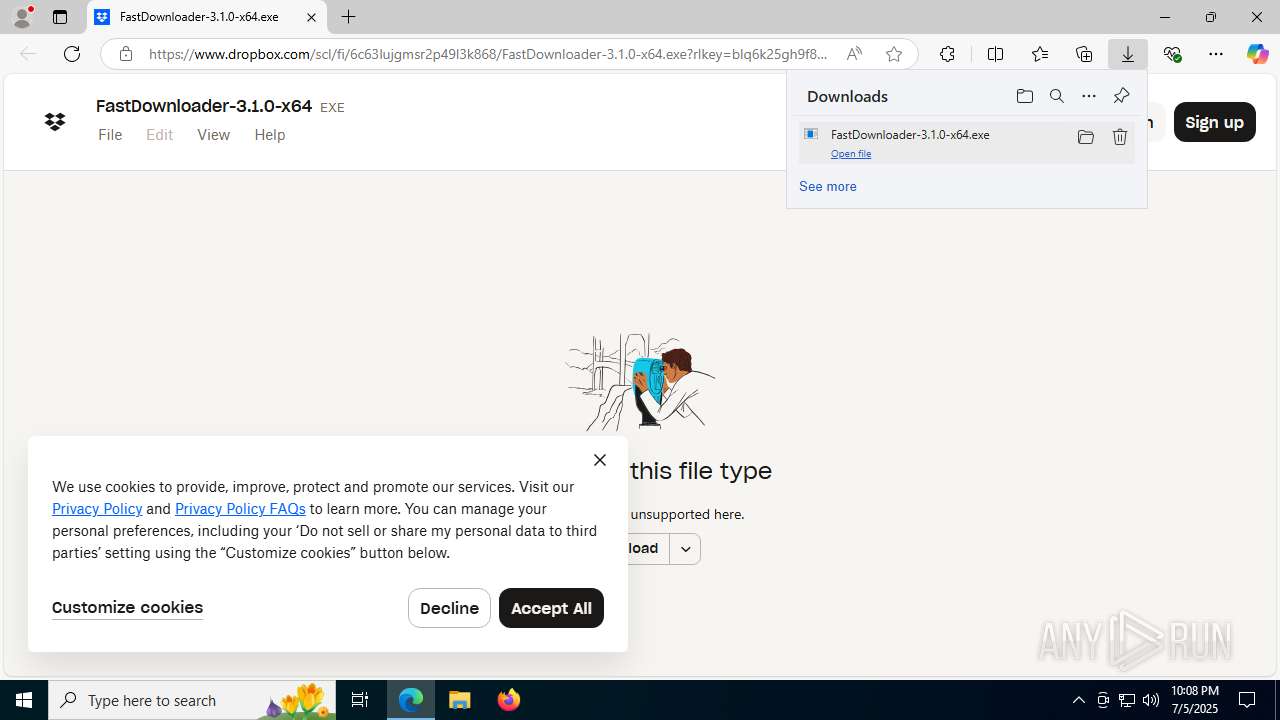1280x720 pixels.
Task: Show FastDownloader file in folder
Action: point(1085,137)
